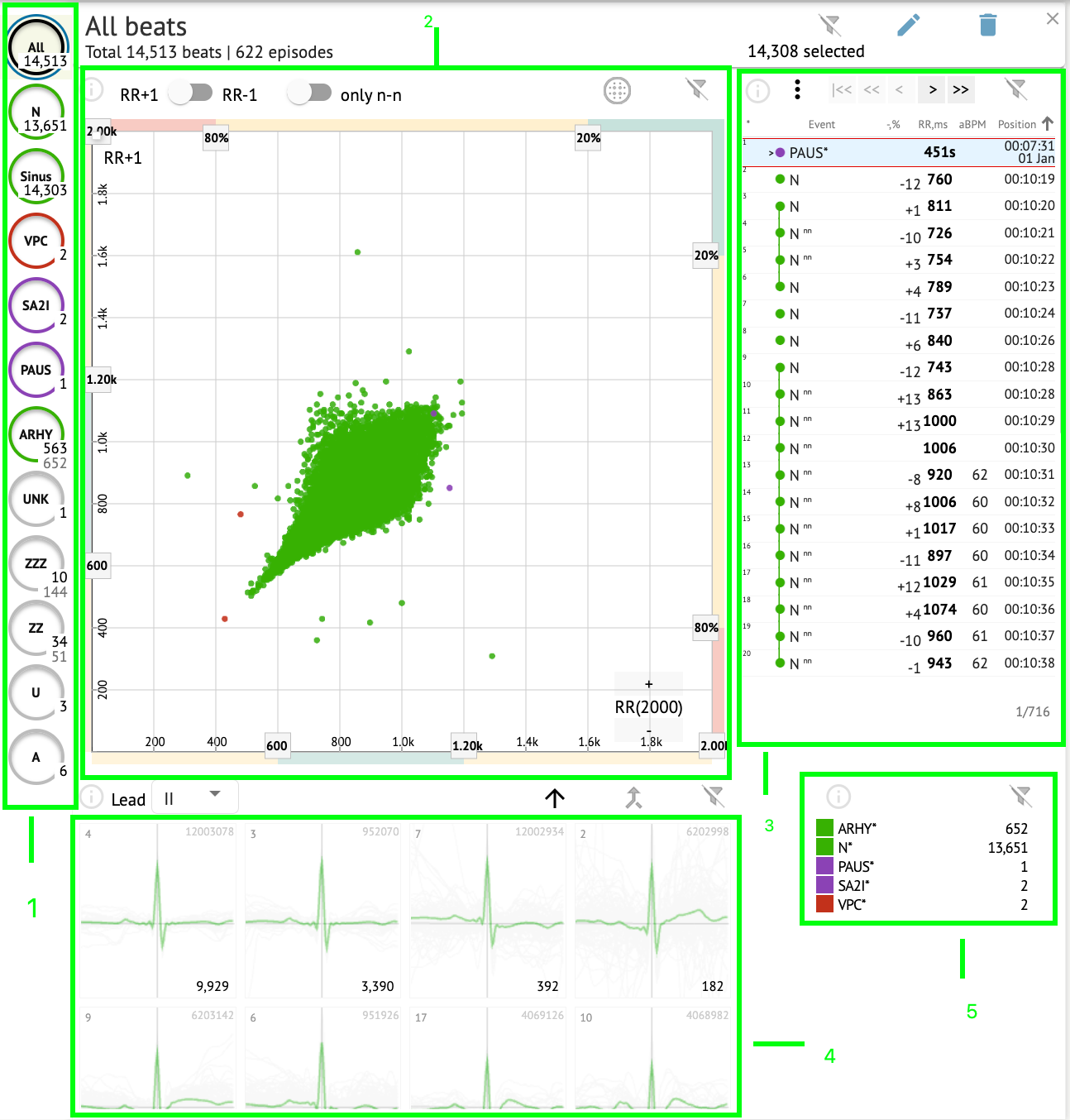Click the red VPC* legend swatch
The image size is (1070, 1120).
click(824, 904)
